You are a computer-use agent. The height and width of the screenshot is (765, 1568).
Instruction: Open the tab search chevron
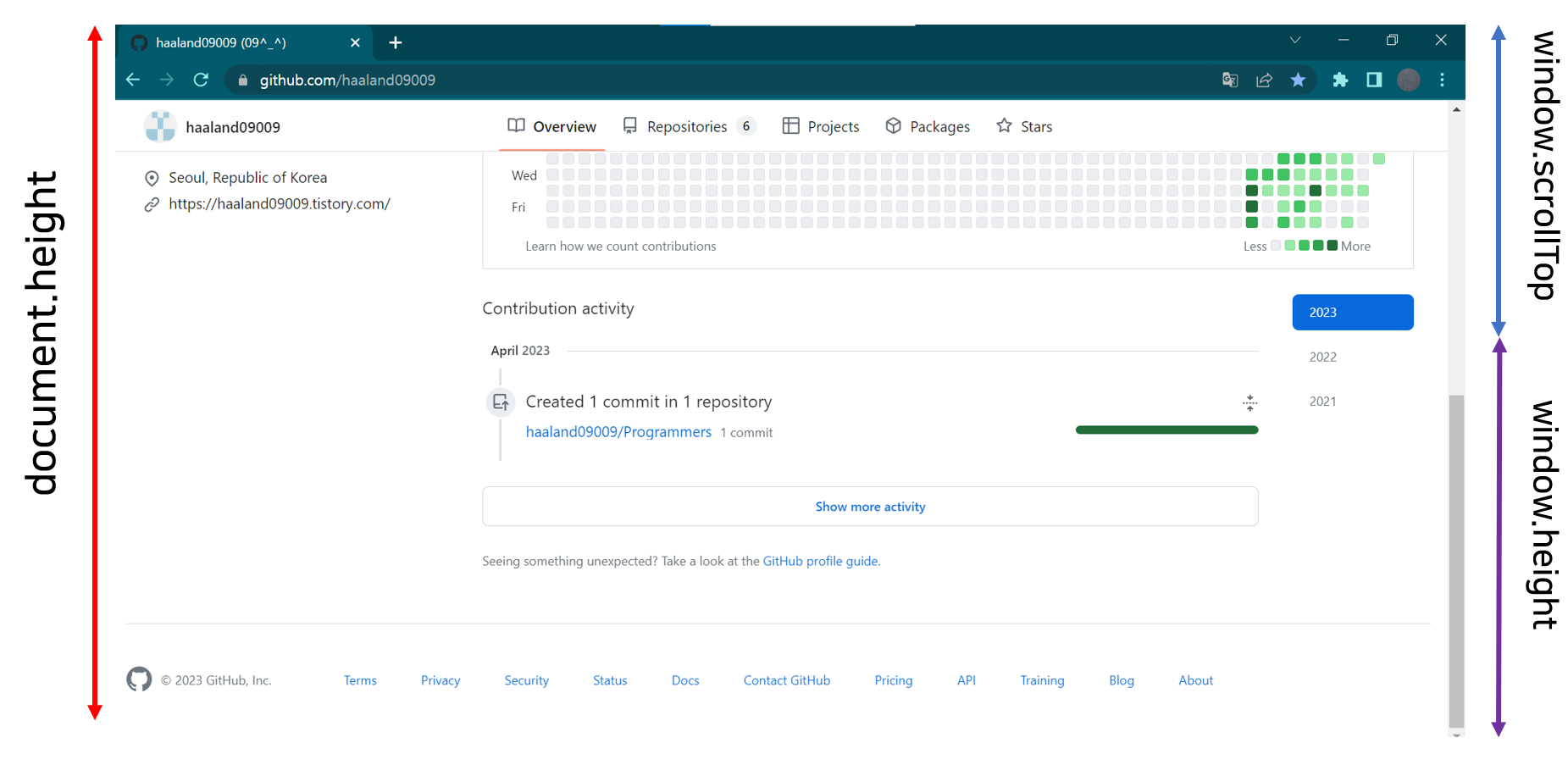(1295, 40)
